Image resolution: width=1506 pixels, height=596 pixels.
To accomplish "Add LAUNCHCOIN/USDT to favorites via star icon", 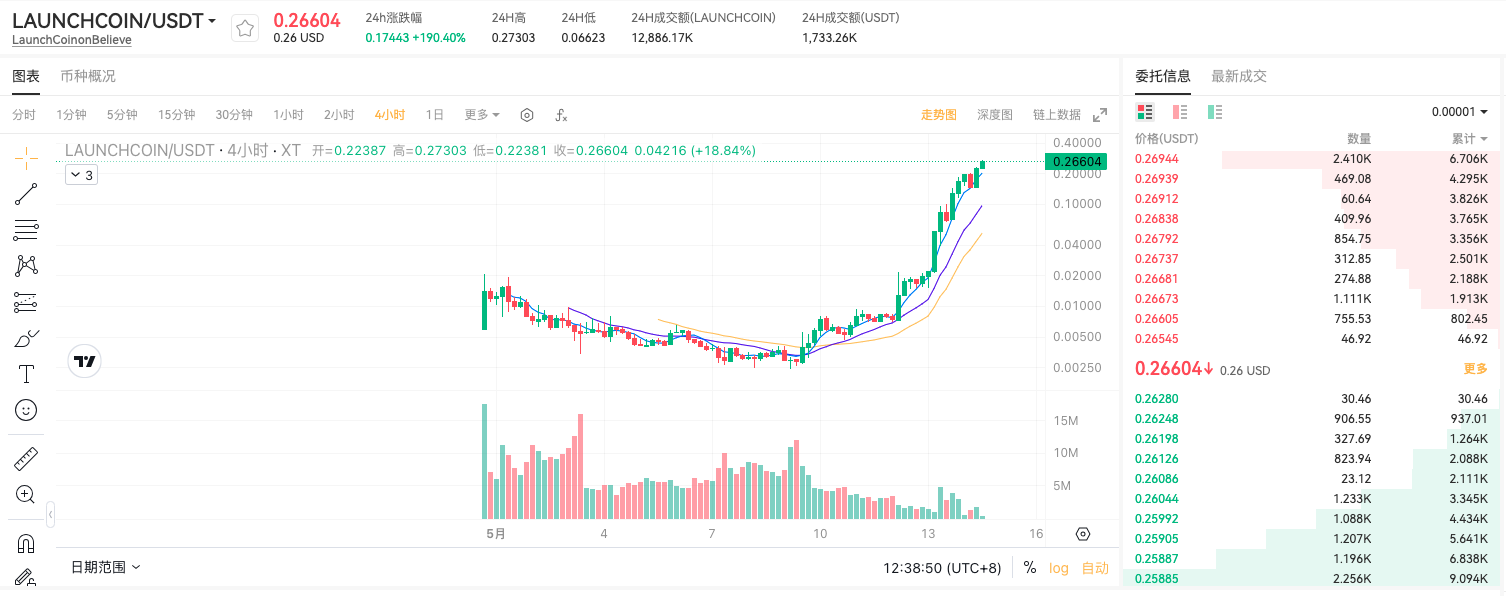I will 245,29.
